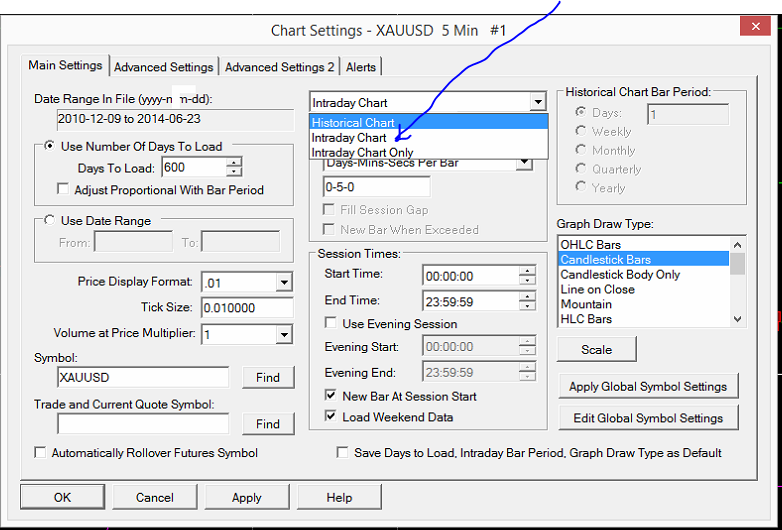782x530 pixels.
Task: Open Help for chart settings
Action: click(x=339, y=497)
